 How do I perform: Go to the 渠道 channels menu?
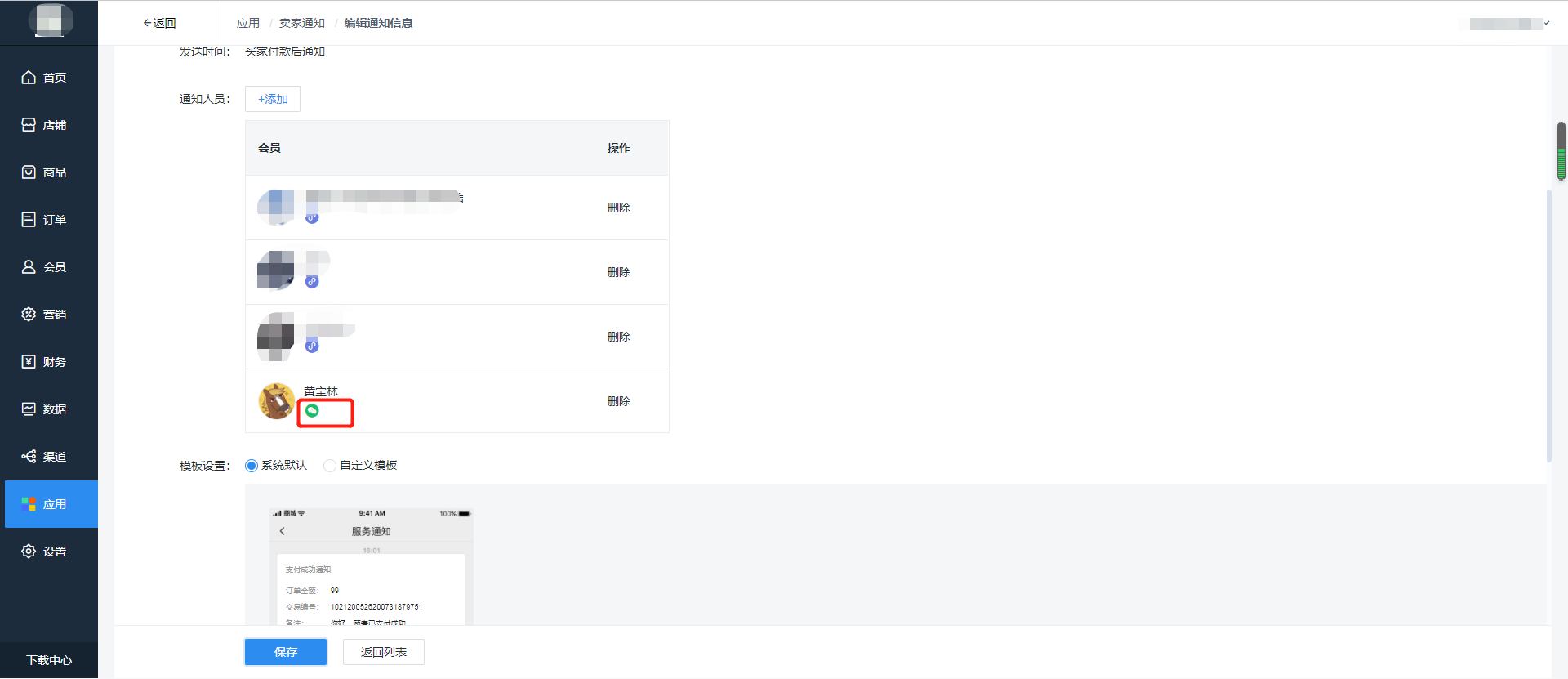pos(54,457)
